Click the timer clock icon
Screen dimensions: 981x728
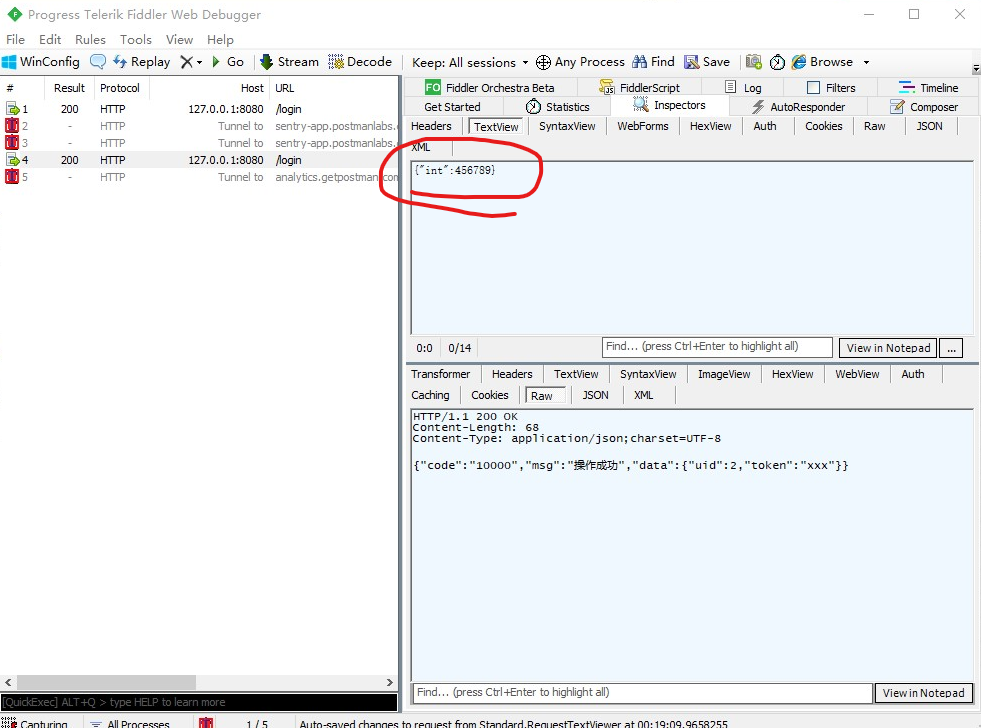(777, 62)
